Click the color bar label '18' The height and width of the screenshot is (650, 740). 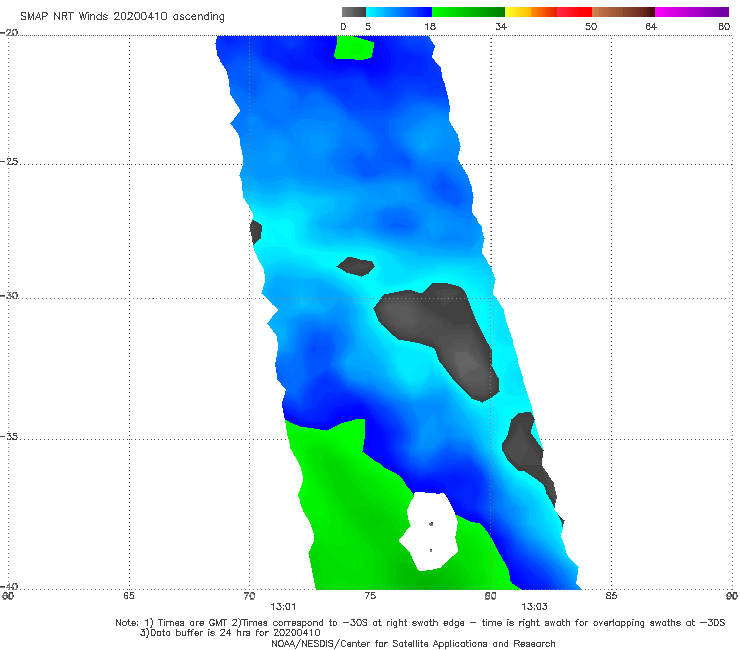(430, 26)
